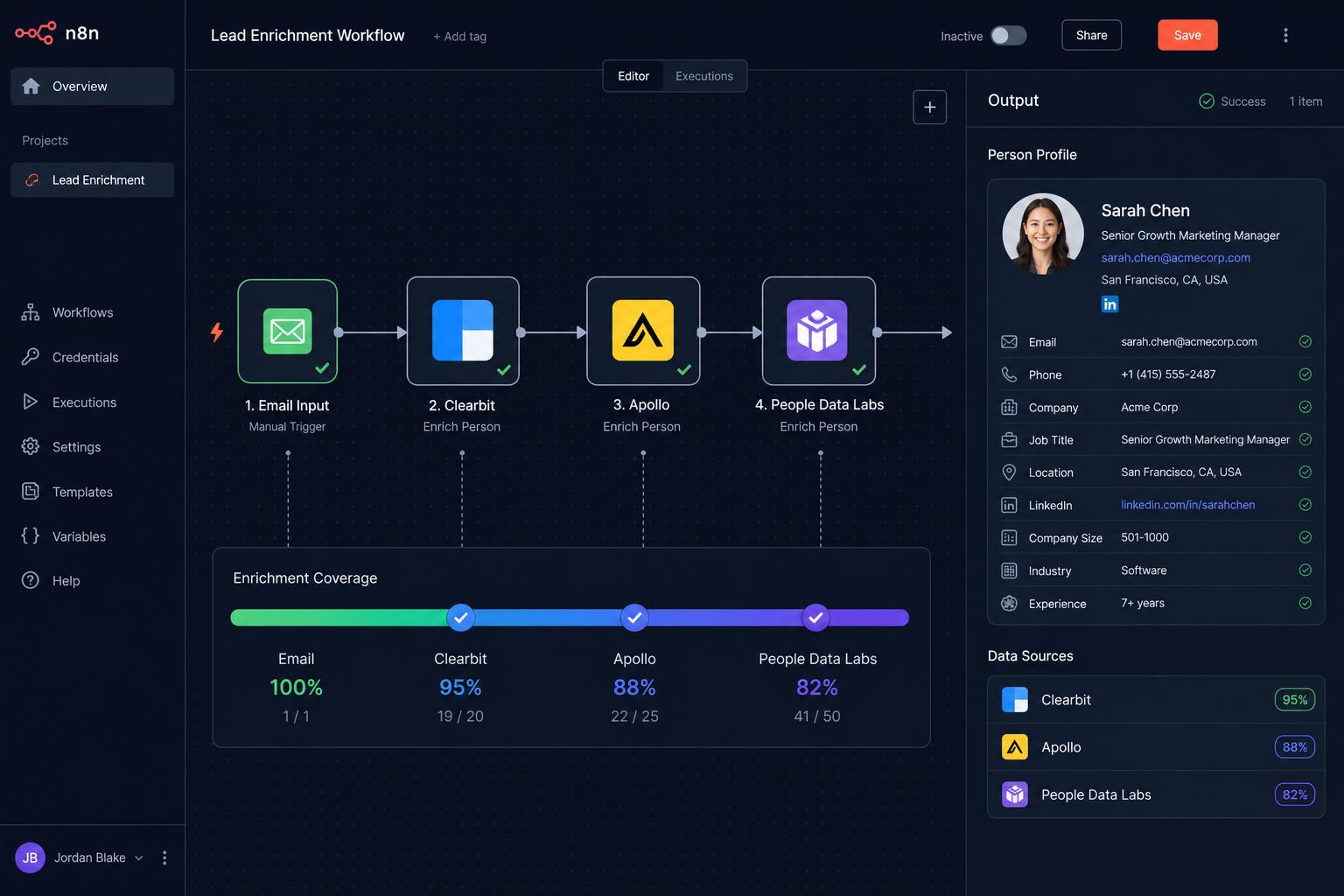1344x896 pixels.
Task: Click the People Data Labs source icon
Action: pos(1015,794)
